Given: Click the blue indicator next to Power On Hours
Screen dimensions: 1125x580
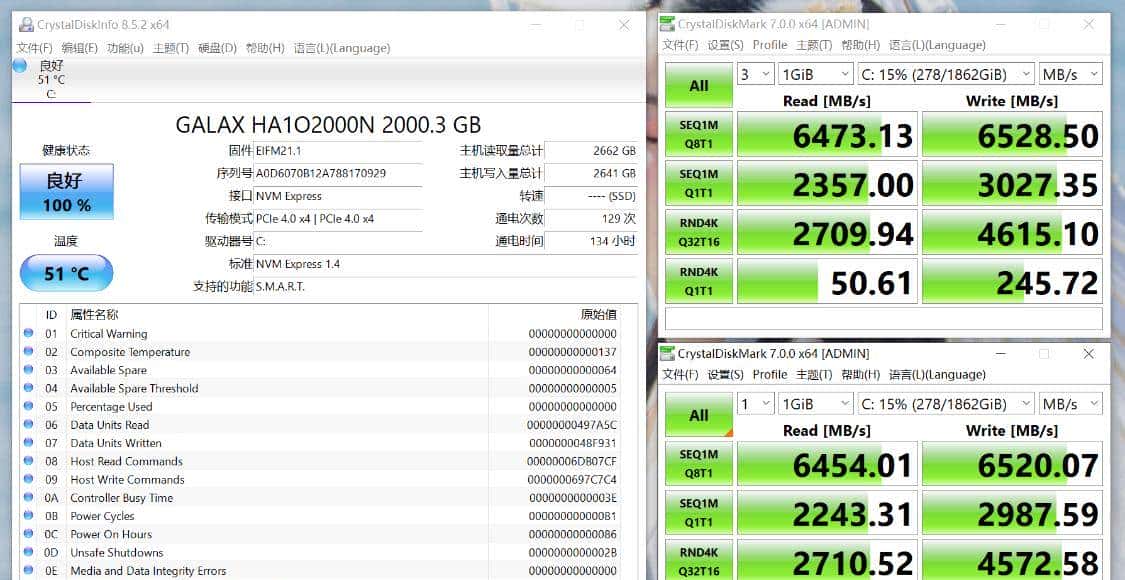Looking at the screenshot, I should click(29, 534).
